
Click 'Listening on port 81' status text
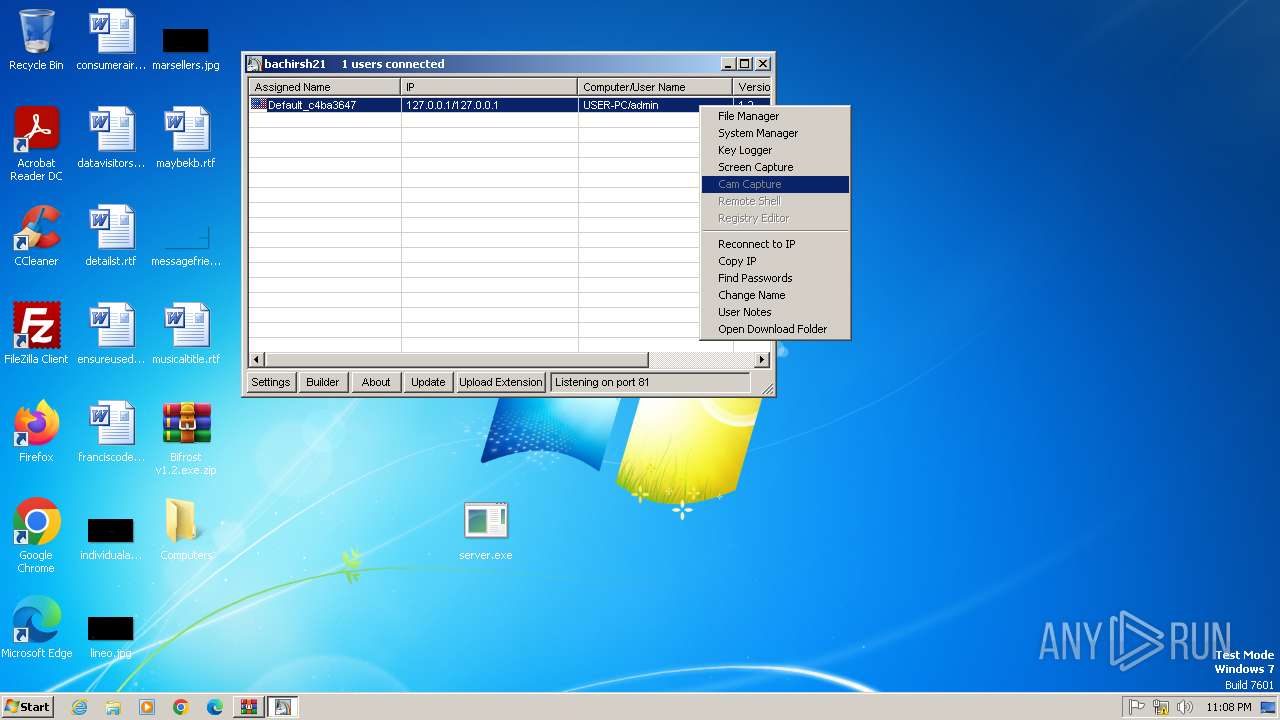click(602, 382)
